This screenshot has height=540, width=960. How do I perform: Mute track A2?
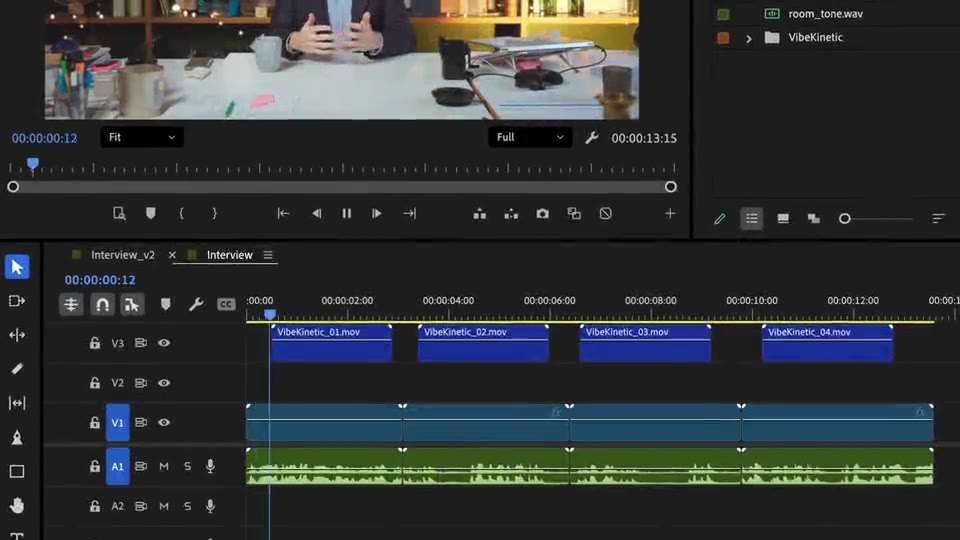(164, 506)
